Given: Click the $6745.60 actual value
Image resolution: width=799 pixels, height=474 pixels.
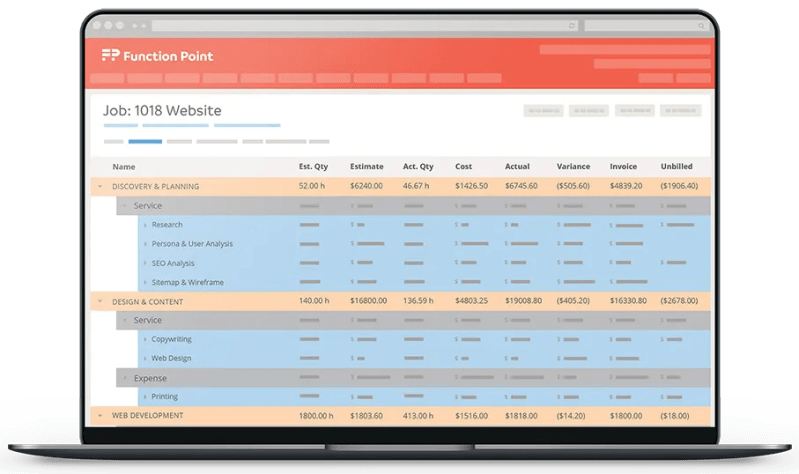Looking at the screenshot, I should (521, 186).
